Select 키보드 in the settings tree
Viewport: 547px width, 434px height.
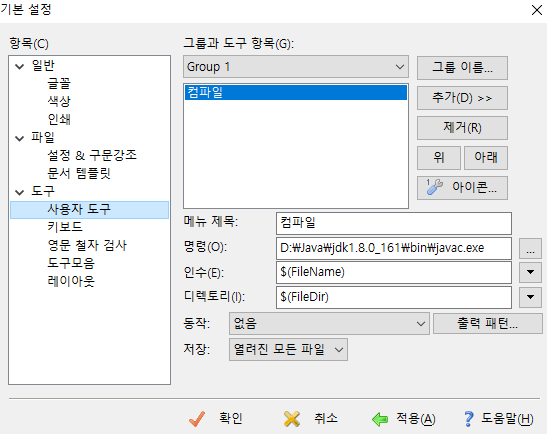coord(65,227)
